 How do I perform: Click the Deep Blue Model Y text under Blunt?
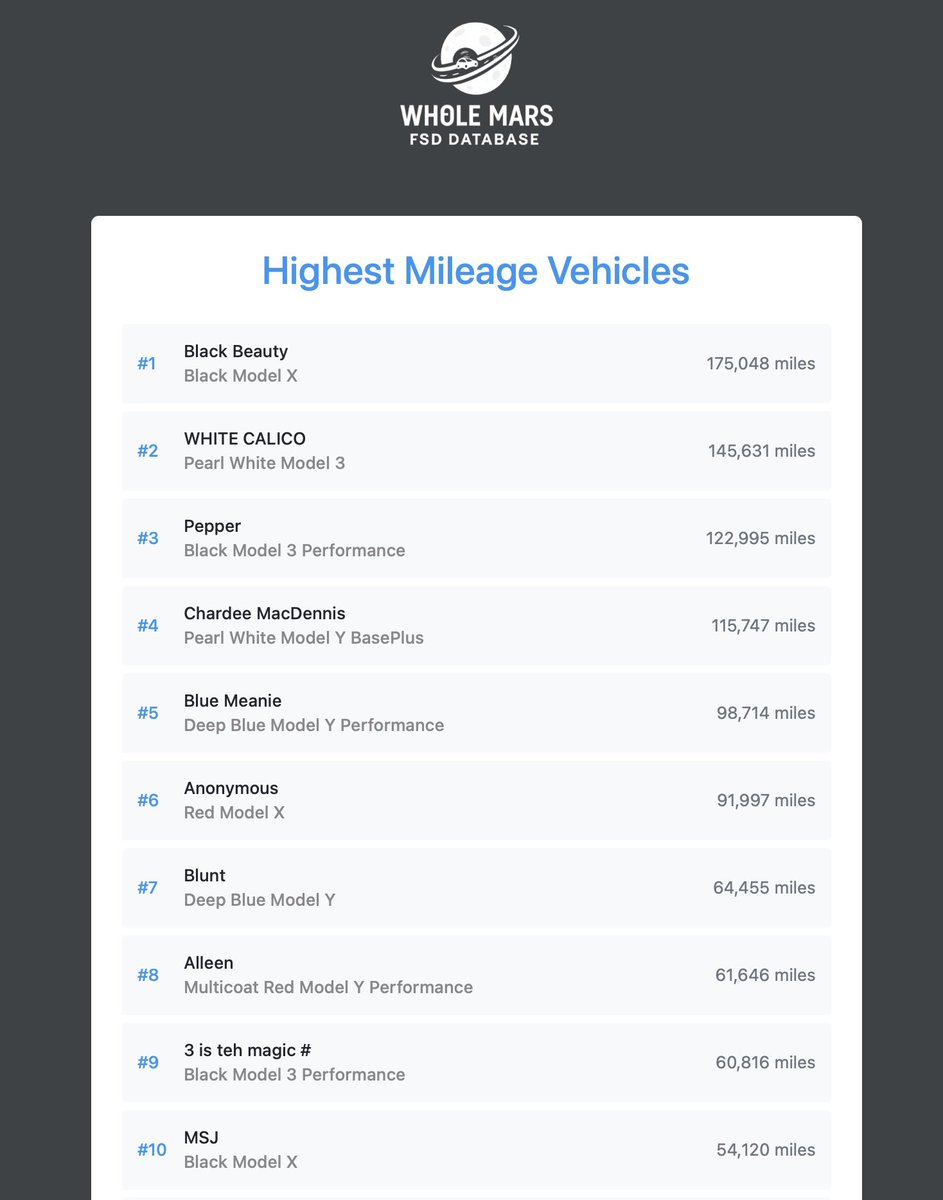tap(260, 900)
